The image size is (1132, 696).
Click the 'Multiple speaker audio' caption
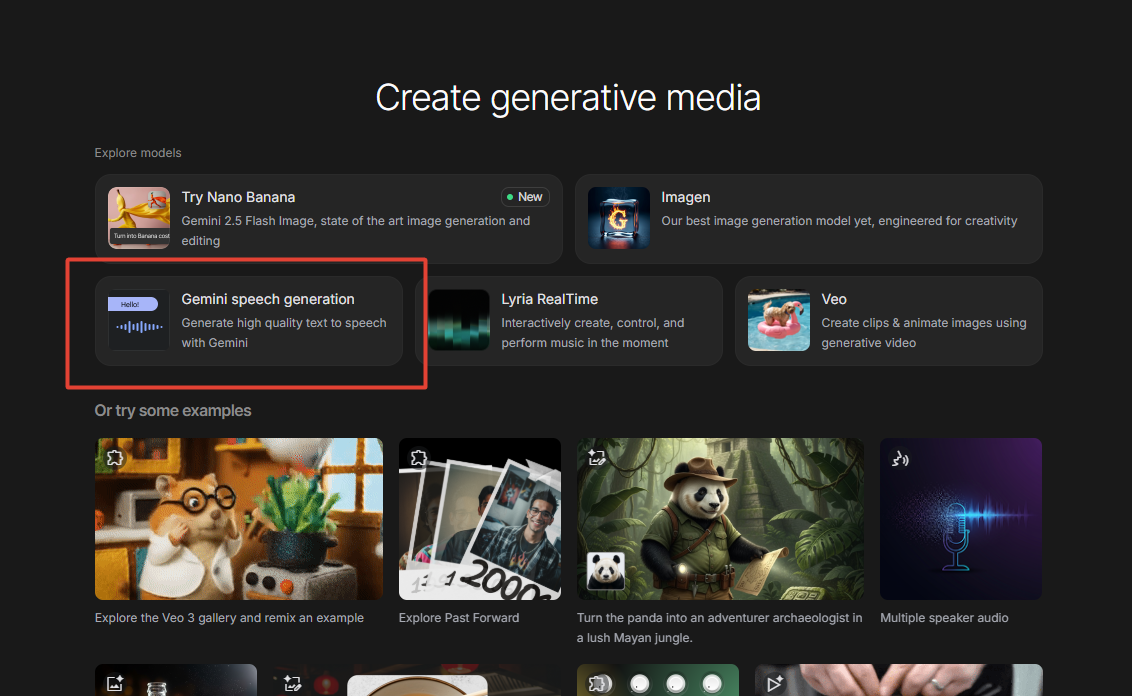[x=944, y=618]
